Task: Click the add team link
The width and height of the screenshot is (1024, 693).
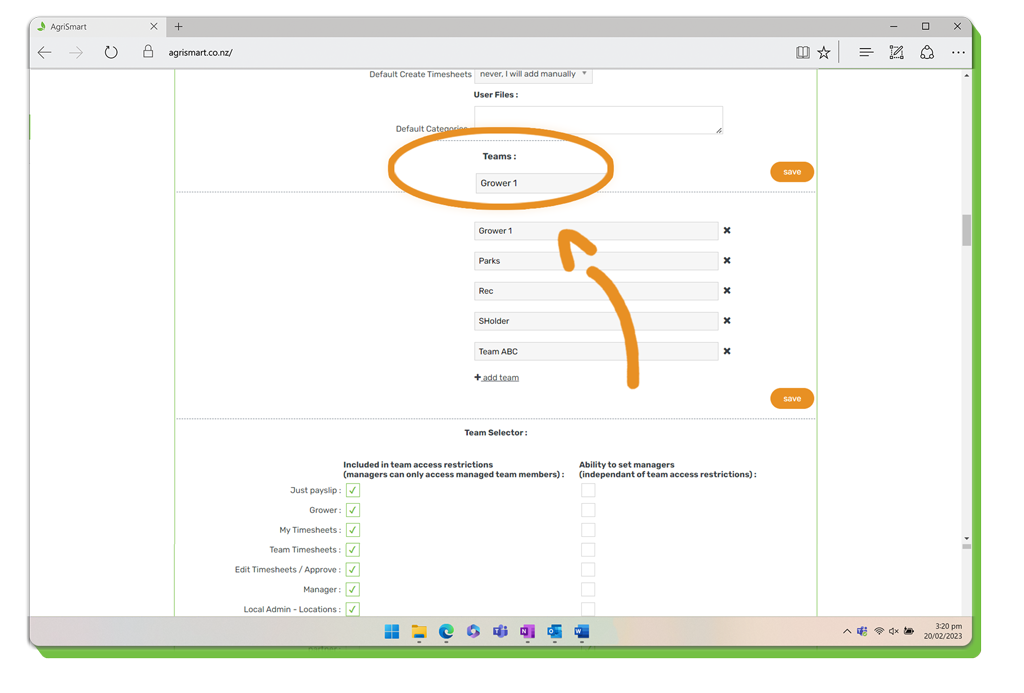Action: (497, 378)
